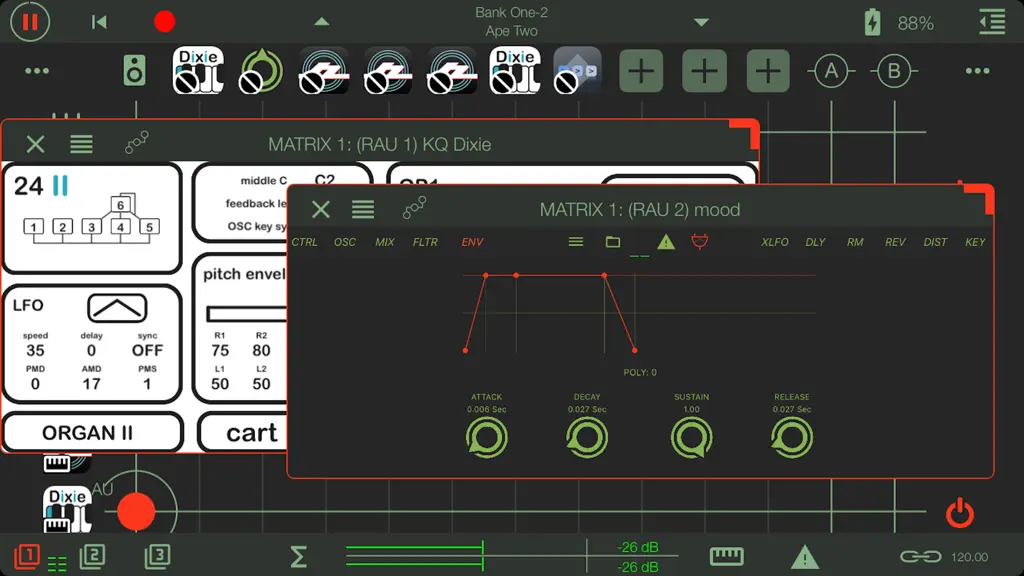1024x576 pixels.
Task: Click the ATTACK knob
Action: (x=487, y=438)
